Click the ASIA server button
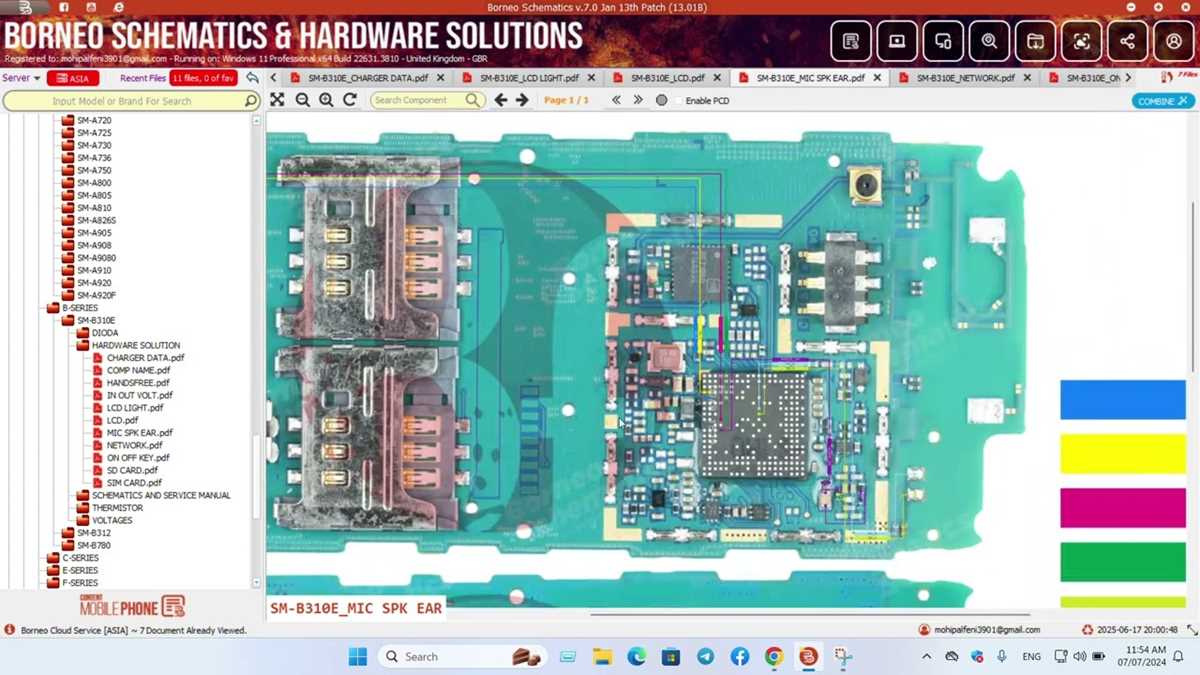This screenshot has height=675, width=1200. click(x=72, y=78)
